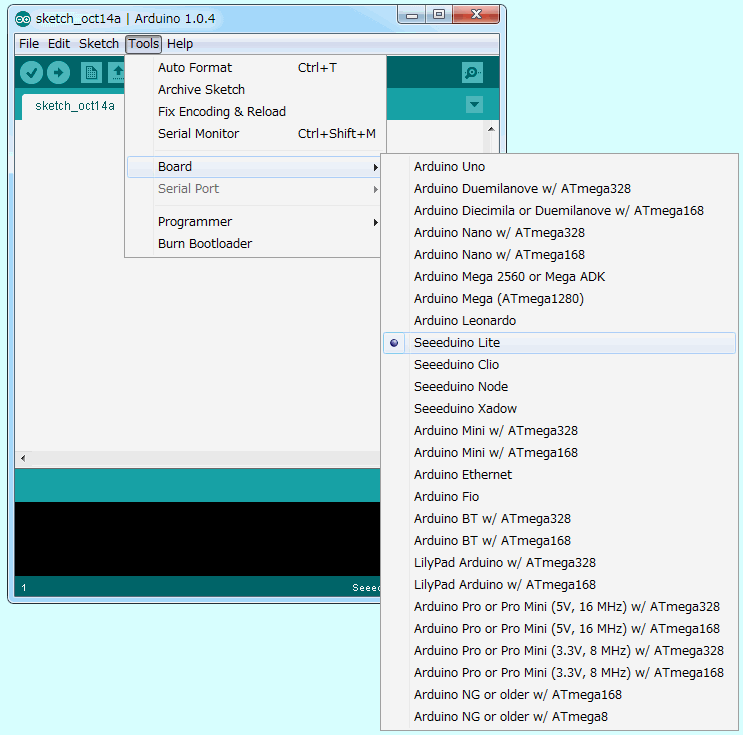Choose Arduino Leonardo board
Image resolution: width=743 pixels, height=735 pixels.
[559, 321]
